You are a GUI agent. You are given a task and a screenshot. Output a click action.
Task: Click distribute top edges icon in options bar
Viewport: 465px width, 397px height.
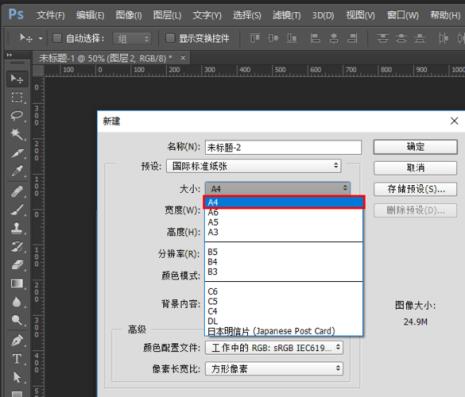coord(382,38)
